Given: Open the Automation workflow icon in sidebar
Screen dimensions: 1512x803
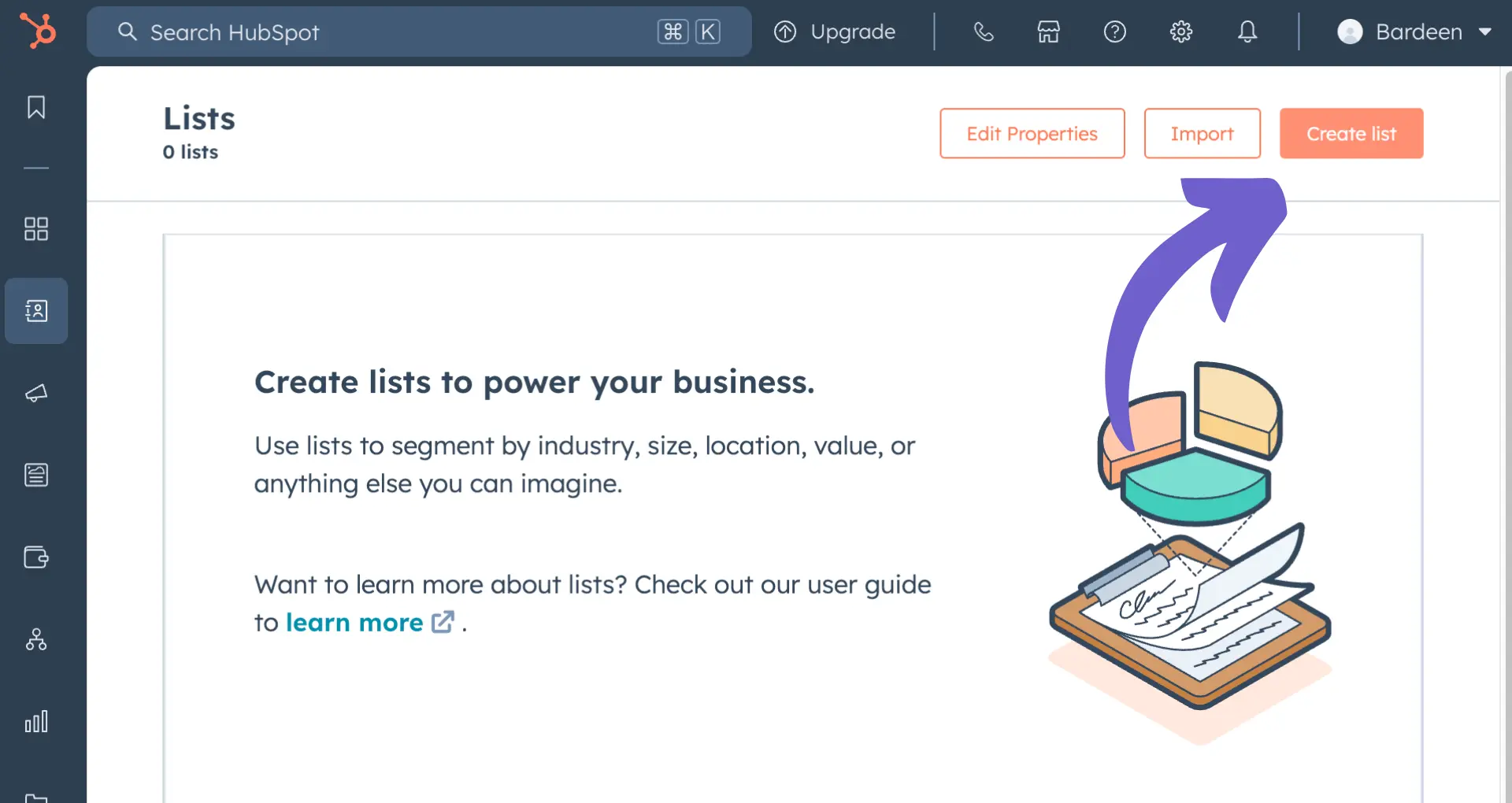Looking at the screenshot, I should pyautogui.click(x=36, y=639).
